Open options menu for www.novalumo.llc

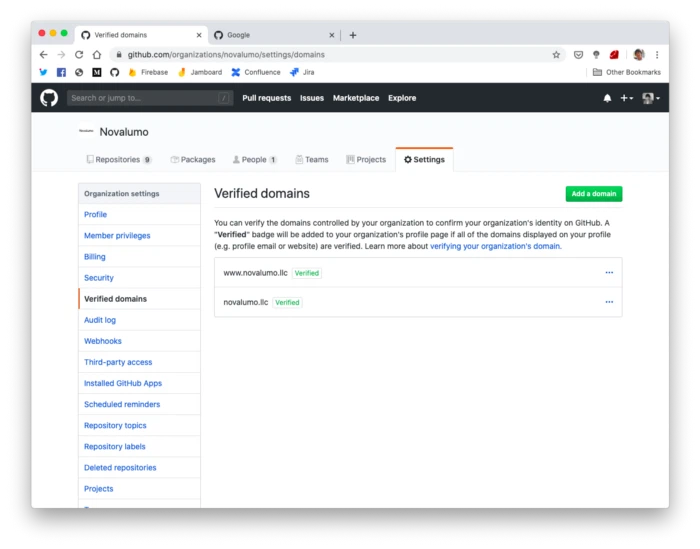point(609,272)
